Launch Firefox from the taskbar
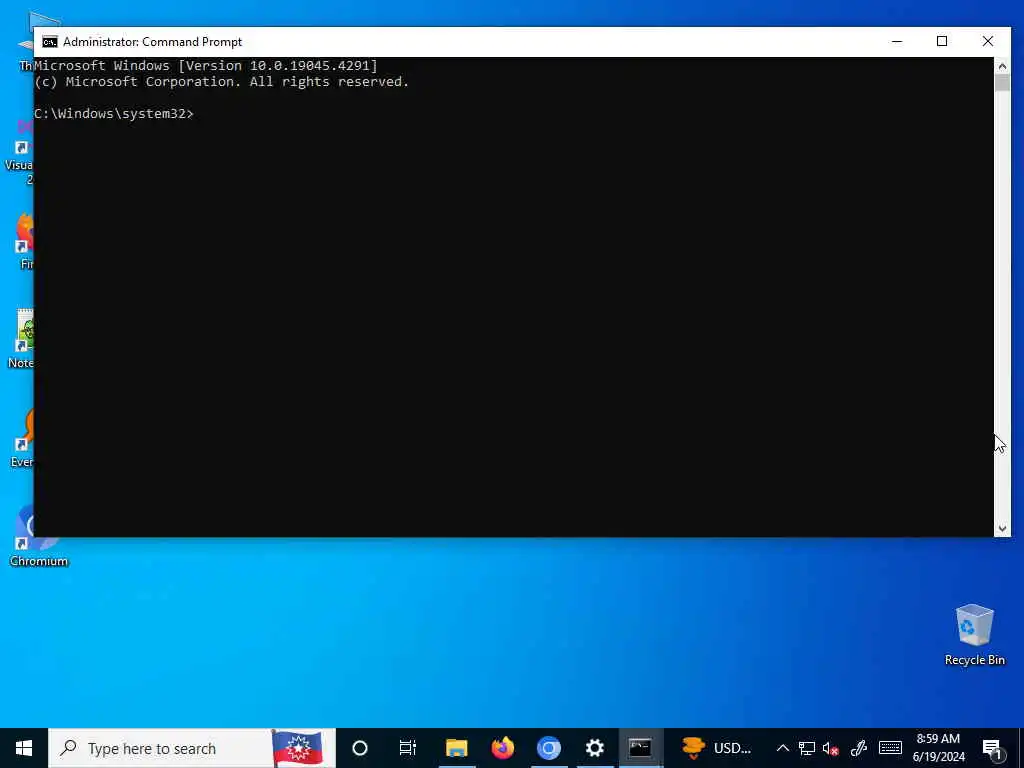 [x=503, y=748]
